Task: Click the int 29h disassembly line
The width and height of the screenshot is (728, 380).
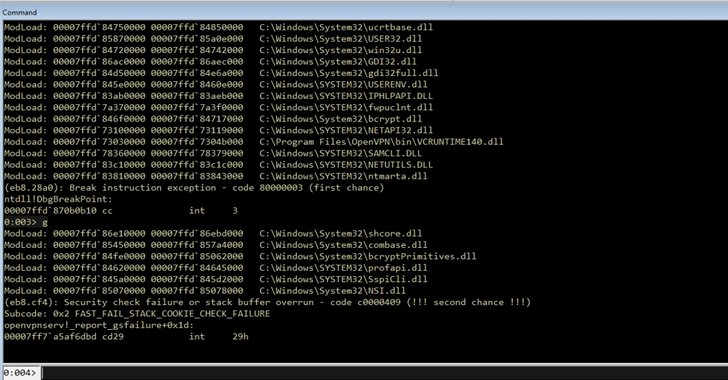Action: click(126, 336)
